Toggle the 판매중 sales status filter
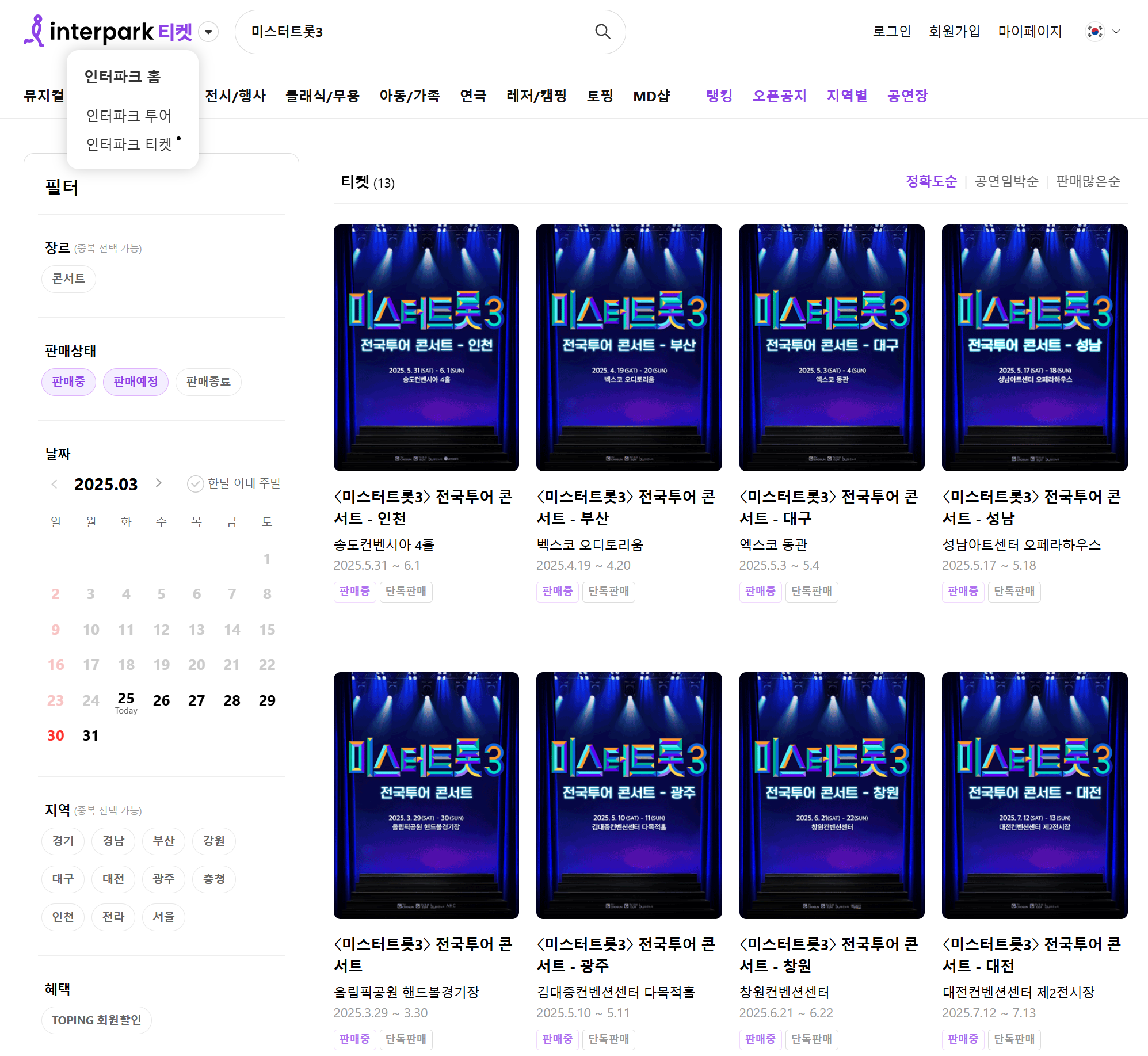 click(x=68, y=382)
